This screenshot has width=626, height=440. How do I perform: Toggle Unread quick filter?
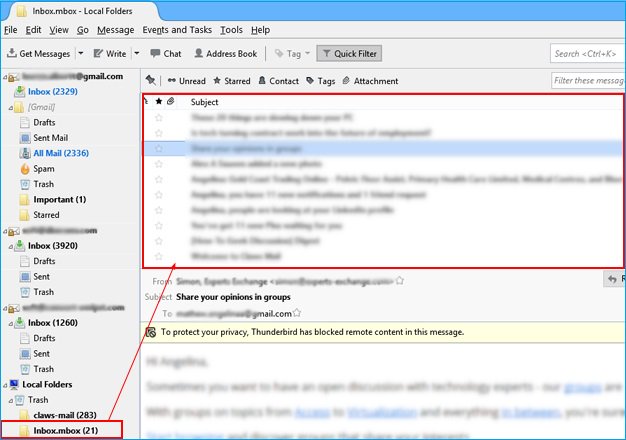pos(186,81)
